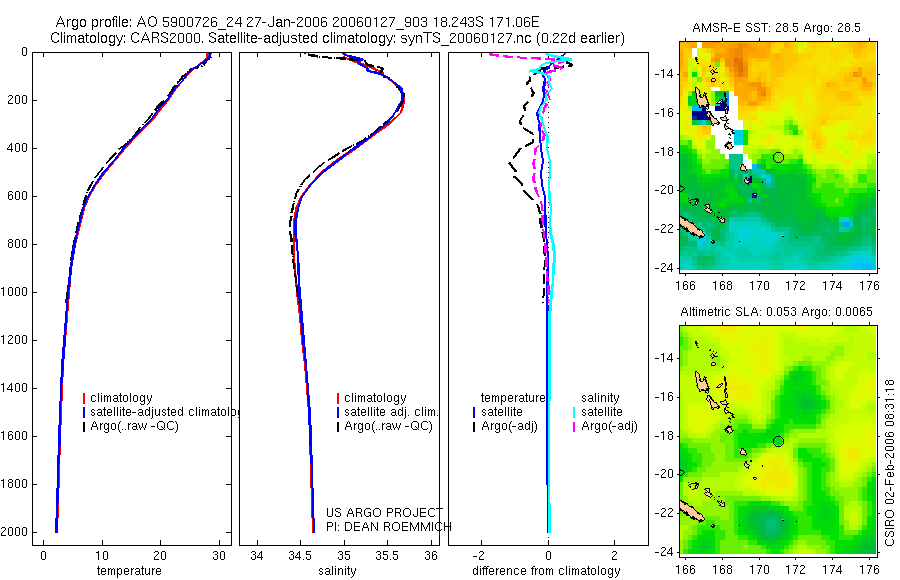The height and width of the screenshot is (580, 900).
Task: Click blue satellite-adjusted climatology marker in temperature legend
Action: pyautogui.click(x=84, y=412)
